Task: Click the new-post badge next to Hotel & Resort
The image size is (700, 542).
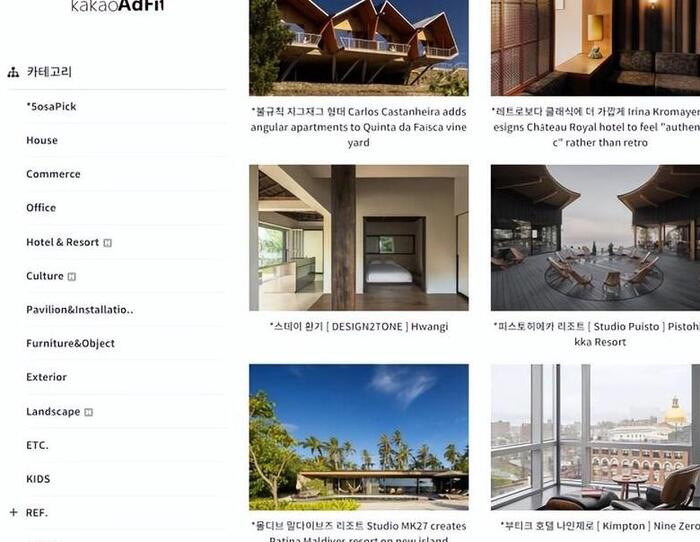Action: (108, 243)
